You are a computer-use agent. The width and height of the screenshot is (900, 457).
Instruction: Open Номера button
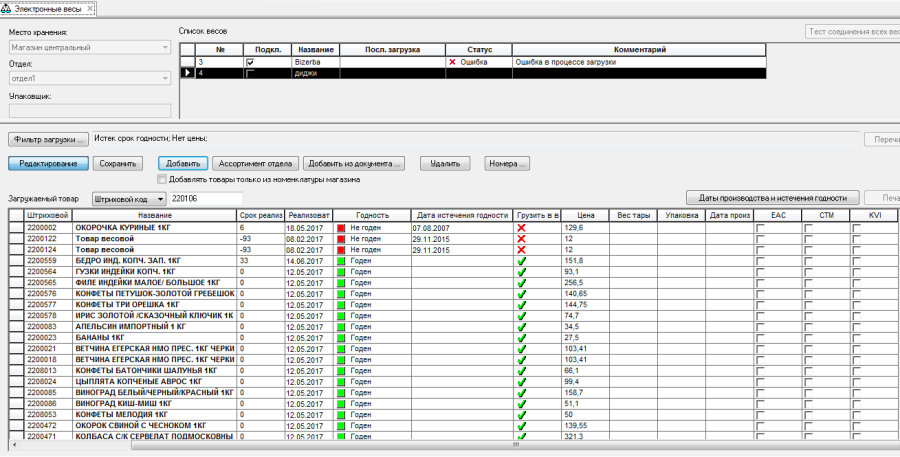pos(507,164)
